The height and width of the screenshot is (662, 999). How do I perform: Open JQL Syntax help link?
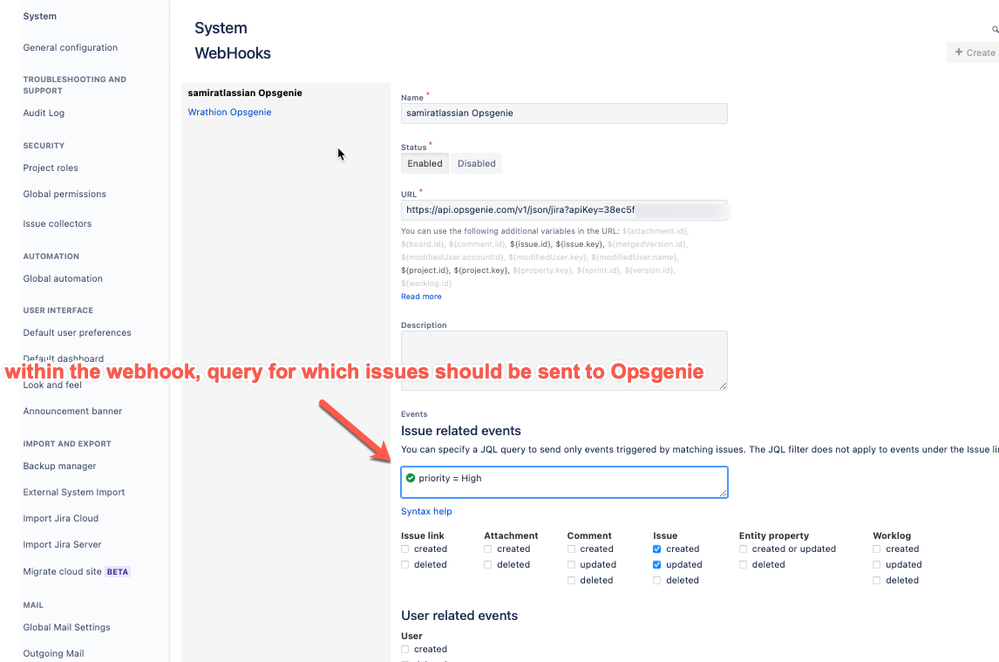click(426, 512)
